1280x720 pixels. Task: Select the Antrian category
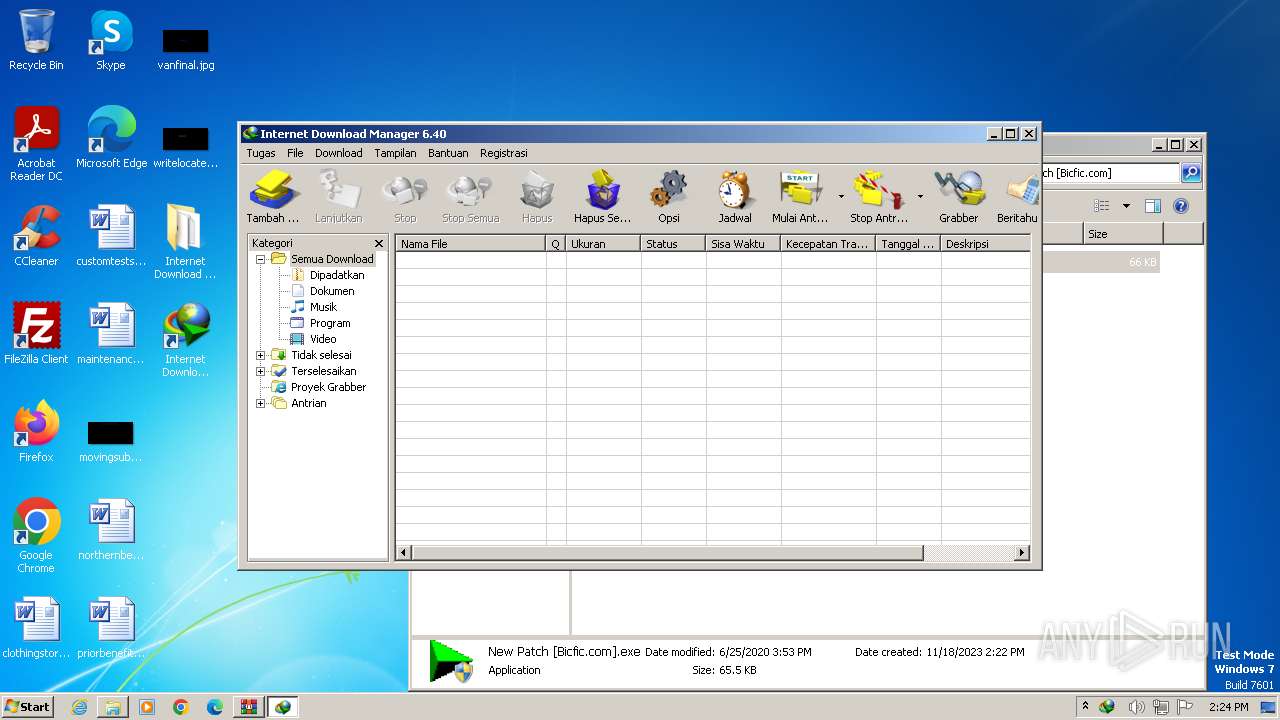click(x=309, y=403)
